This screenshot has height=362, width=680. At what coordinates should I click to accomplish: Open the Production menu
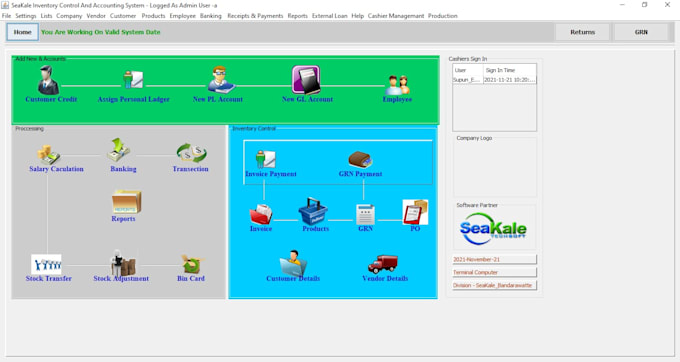coord(443,16)
